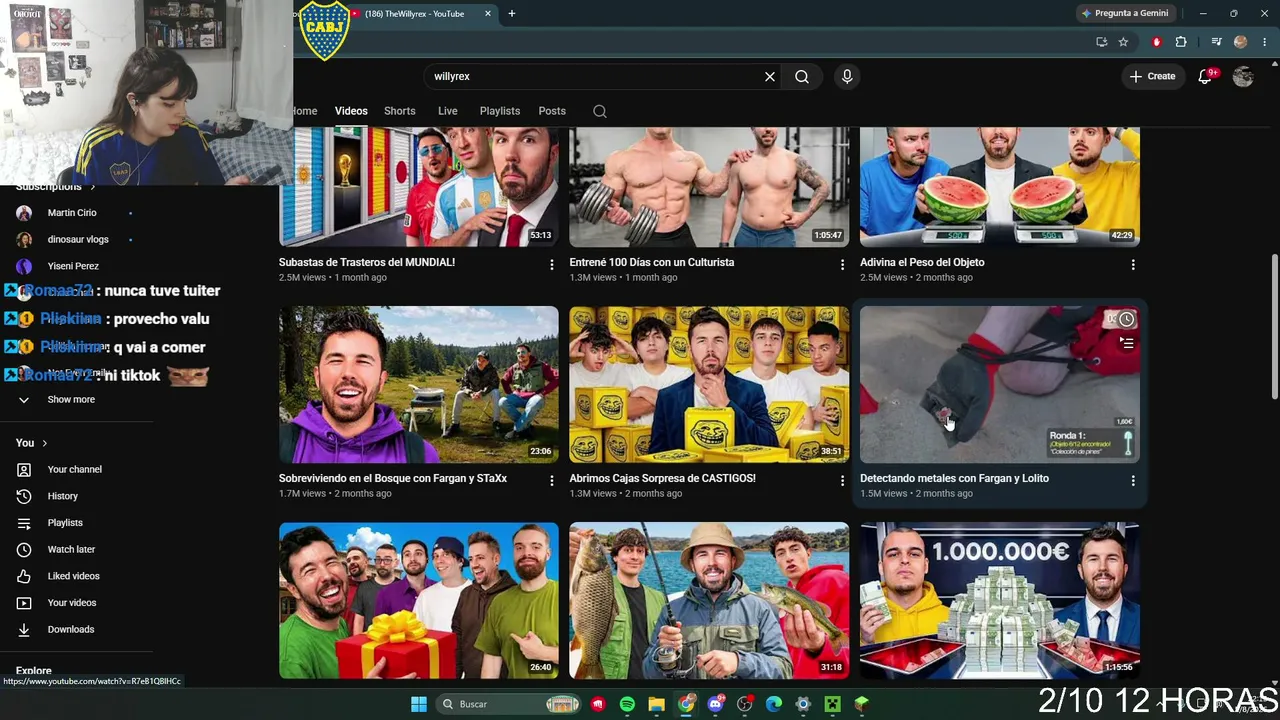Start voice search with the microphone
The height and width of the screenshot is (720, 1280).
[x=847, y=76]
